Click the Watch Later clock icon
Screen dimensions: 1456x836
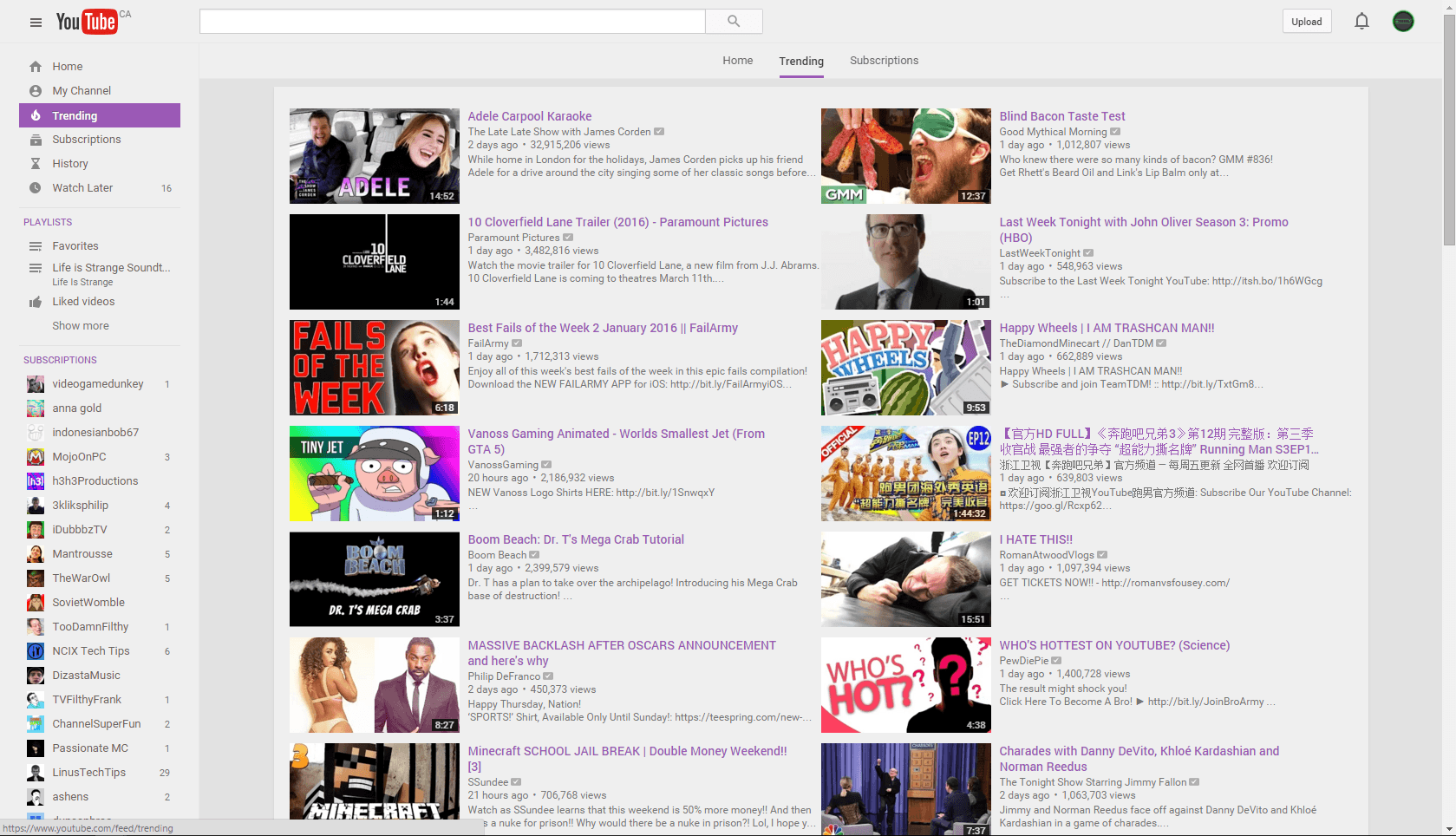(36, 188)
